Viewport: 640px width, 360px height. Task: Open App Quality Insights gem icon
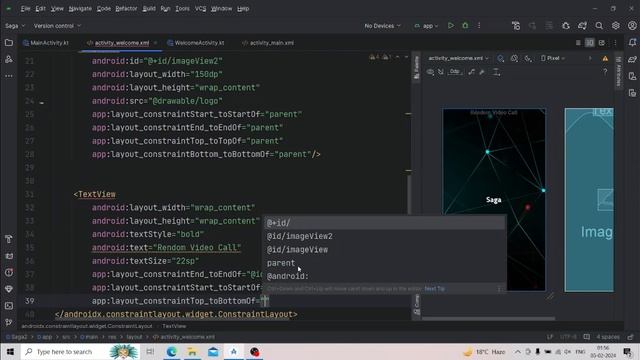click(9, 289)
